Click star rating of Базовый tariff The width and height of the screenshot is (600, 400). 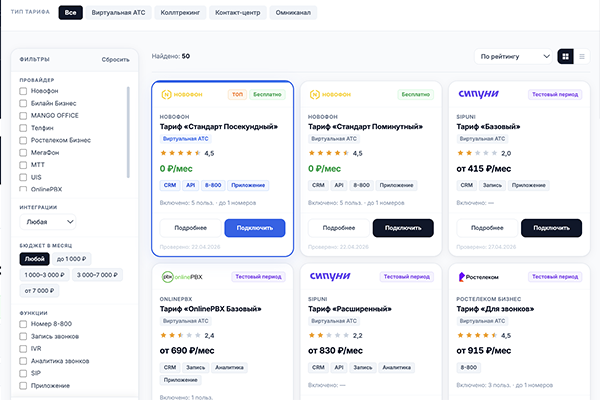coord(477,153)
